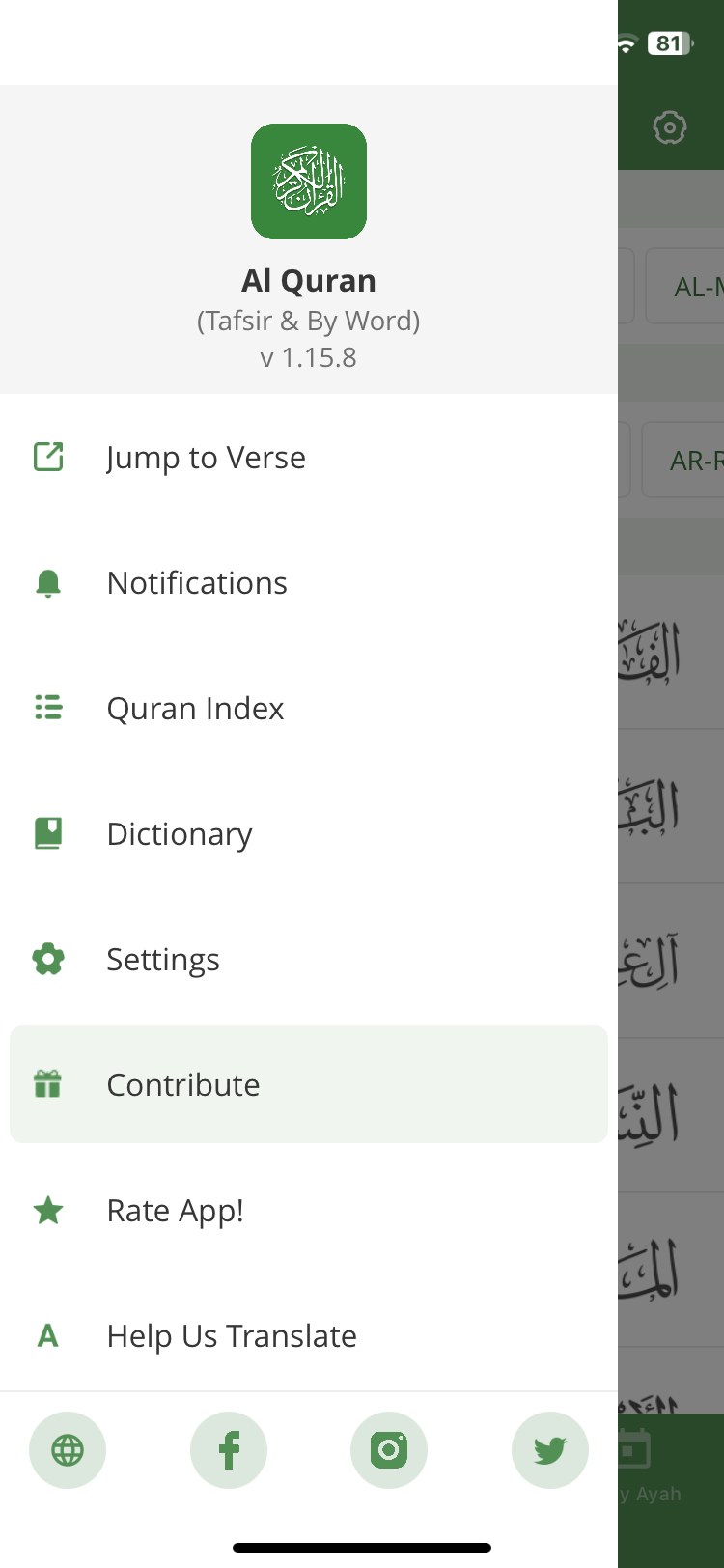Open the website globe icon
724x1568 pixels.
point(68,1450)
